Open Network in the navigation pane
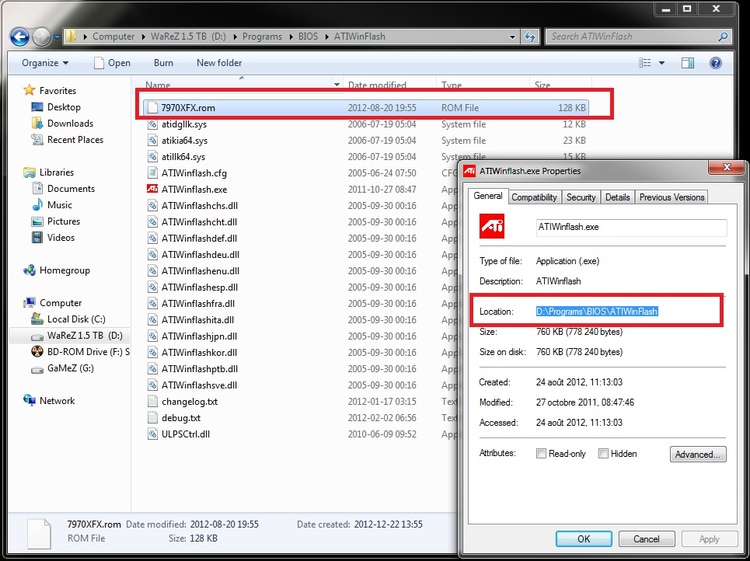 57,401
